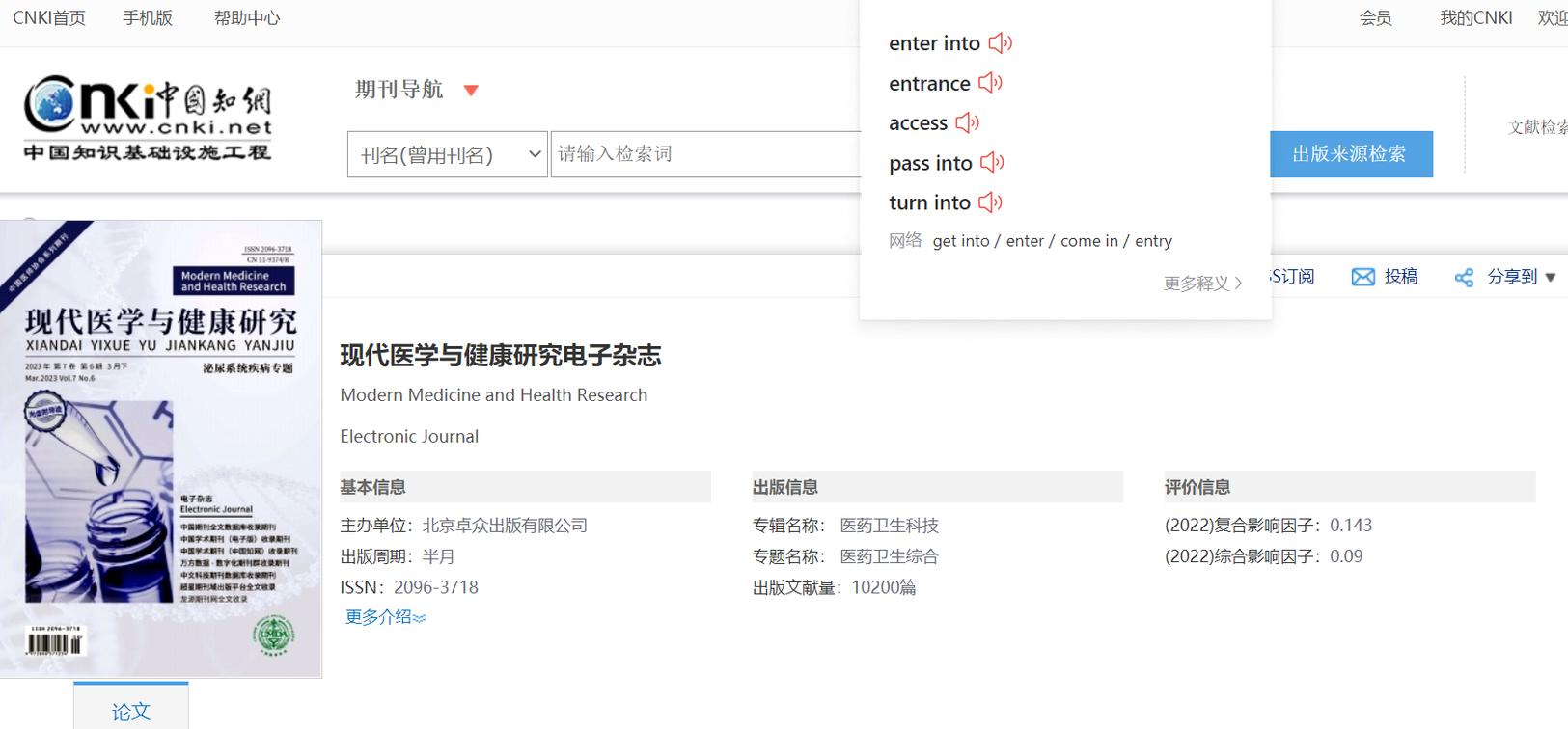This screenshot has width=1568, height=729.
Task: Open the 手机版 link
Action: point(148,18)
